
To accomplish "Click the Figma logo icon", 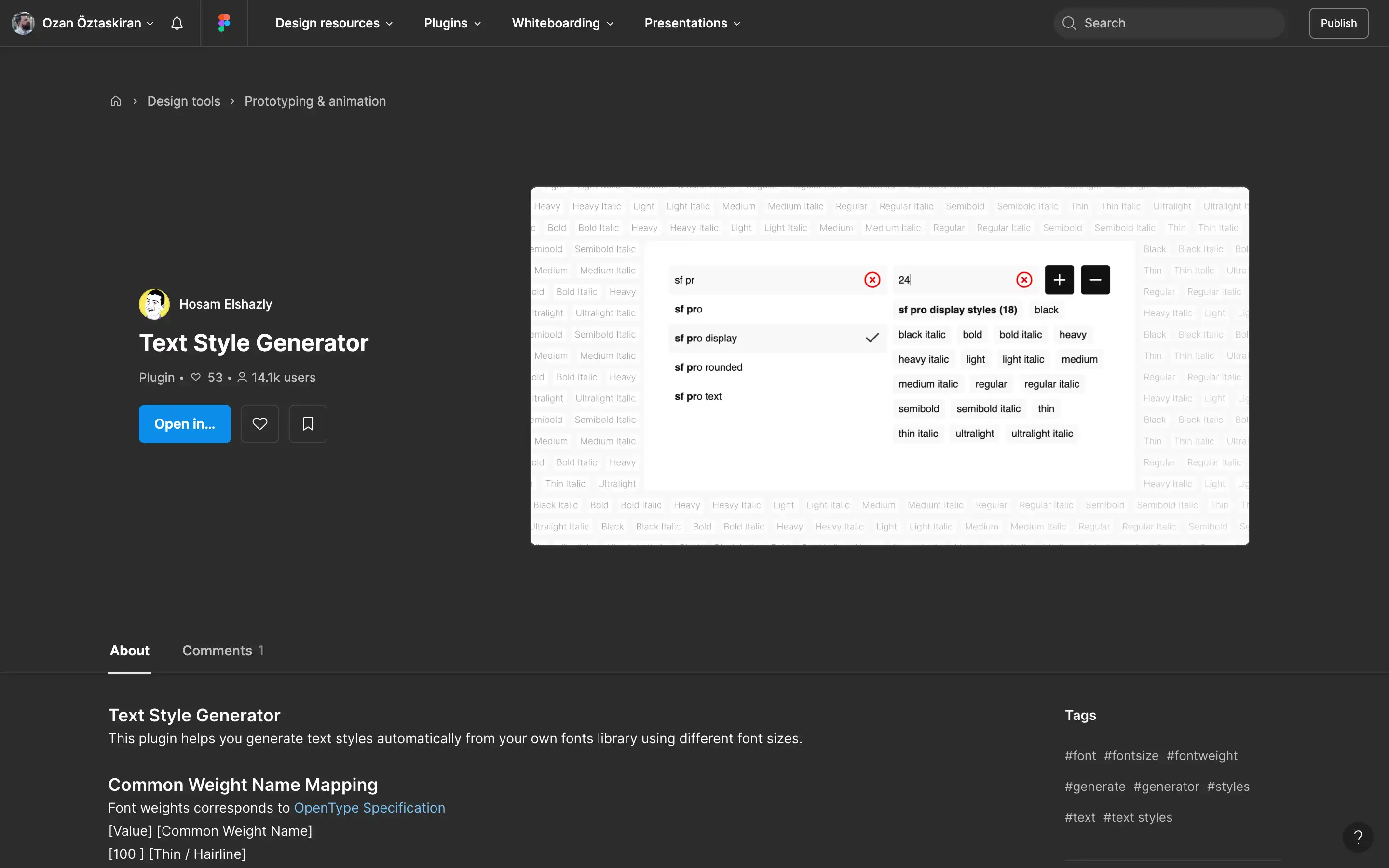I will (224, 23).
